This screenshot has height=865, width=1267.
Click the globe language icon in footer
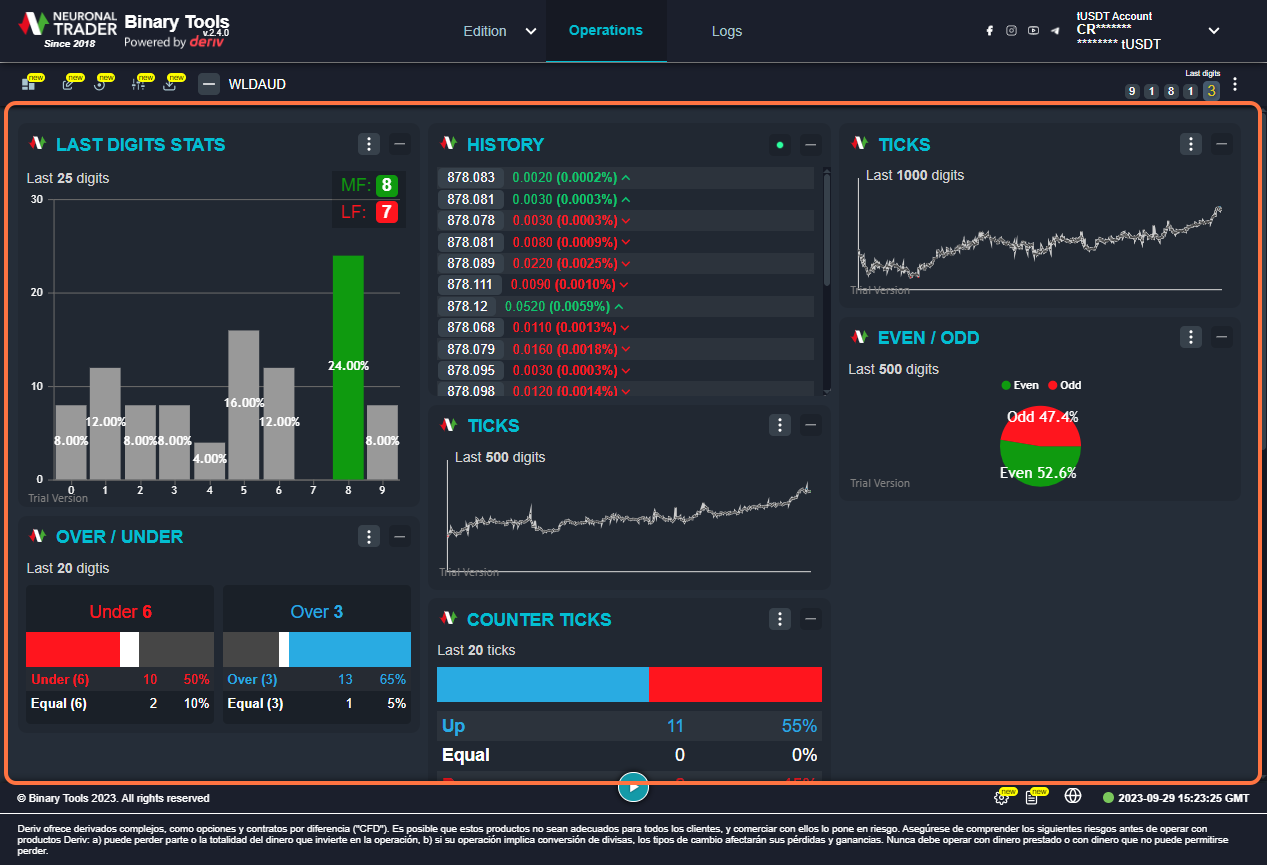1073,797
